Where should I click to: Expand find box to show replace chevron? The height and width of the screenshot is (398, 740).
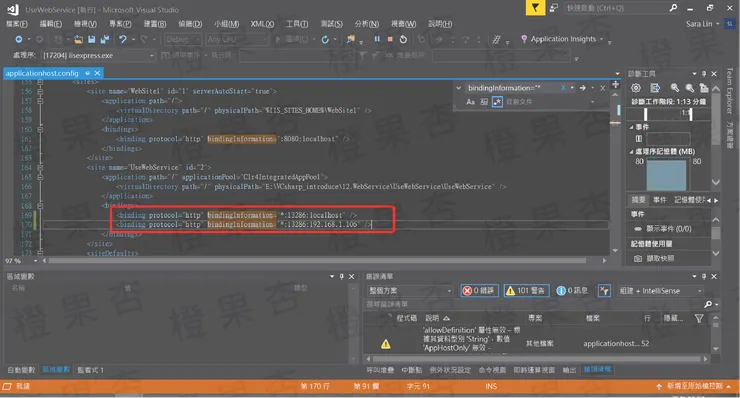click(x=458, y=88)
